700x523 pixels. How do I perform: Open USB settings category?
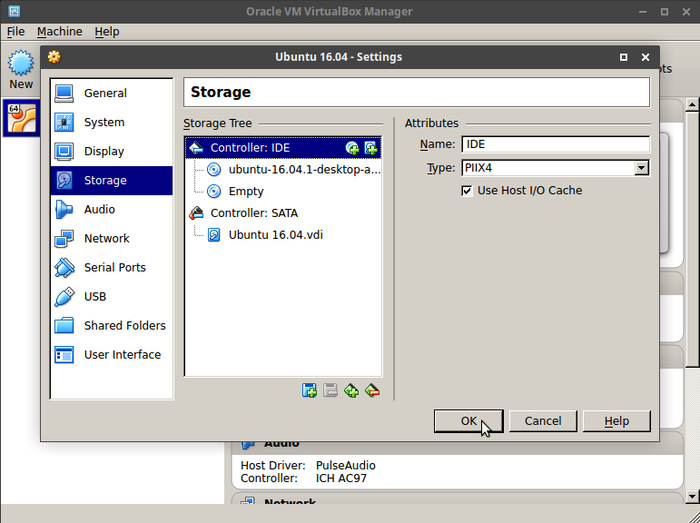[x=111, y=296]
